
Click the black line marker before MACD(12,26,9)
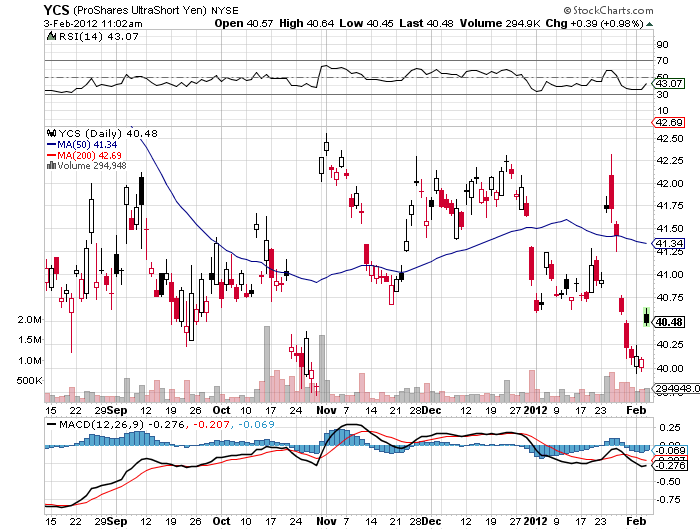tap(52, 424)
